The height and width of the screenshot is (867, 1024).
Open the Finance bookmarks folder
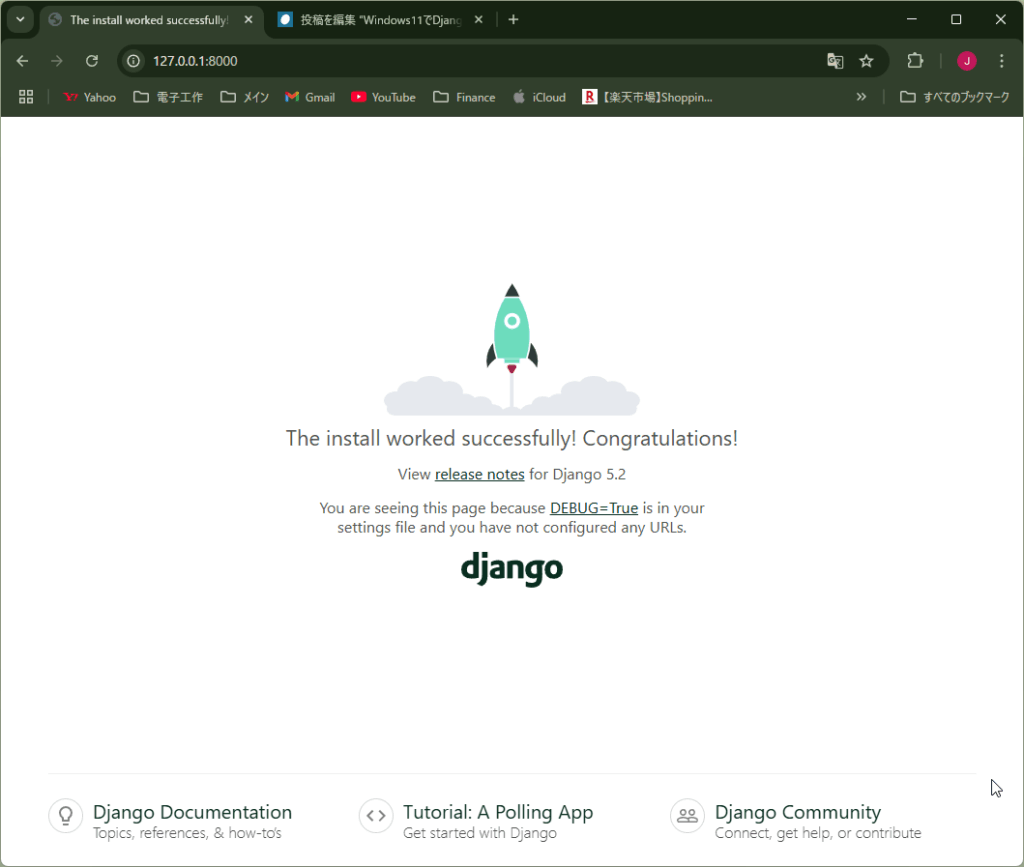[464, 97]
